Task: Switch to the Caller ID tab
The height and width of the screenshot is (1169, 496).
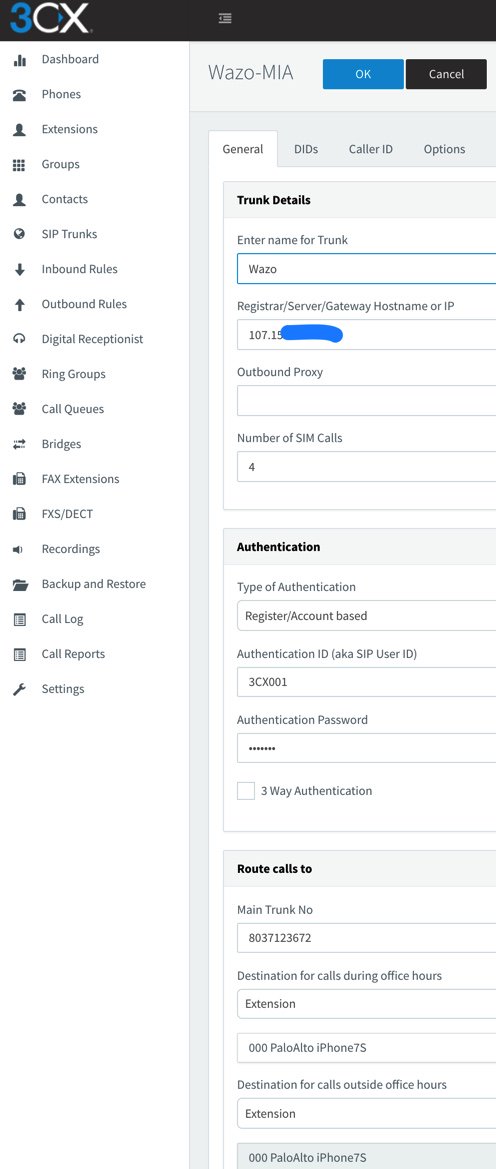Action: click(x=371, y=149)
